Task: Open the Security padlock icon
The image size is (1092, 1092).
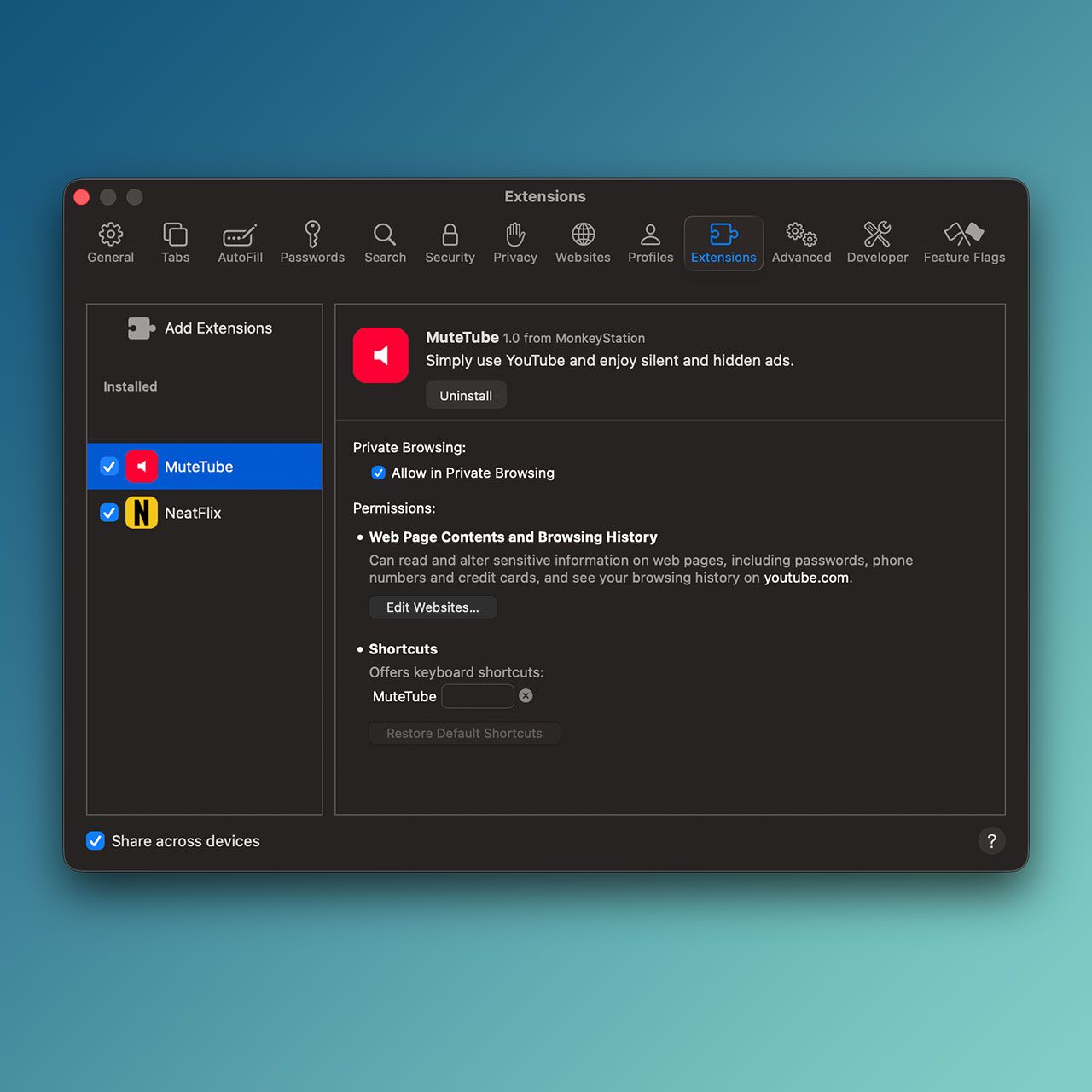Action: click(x=450, y=234)
